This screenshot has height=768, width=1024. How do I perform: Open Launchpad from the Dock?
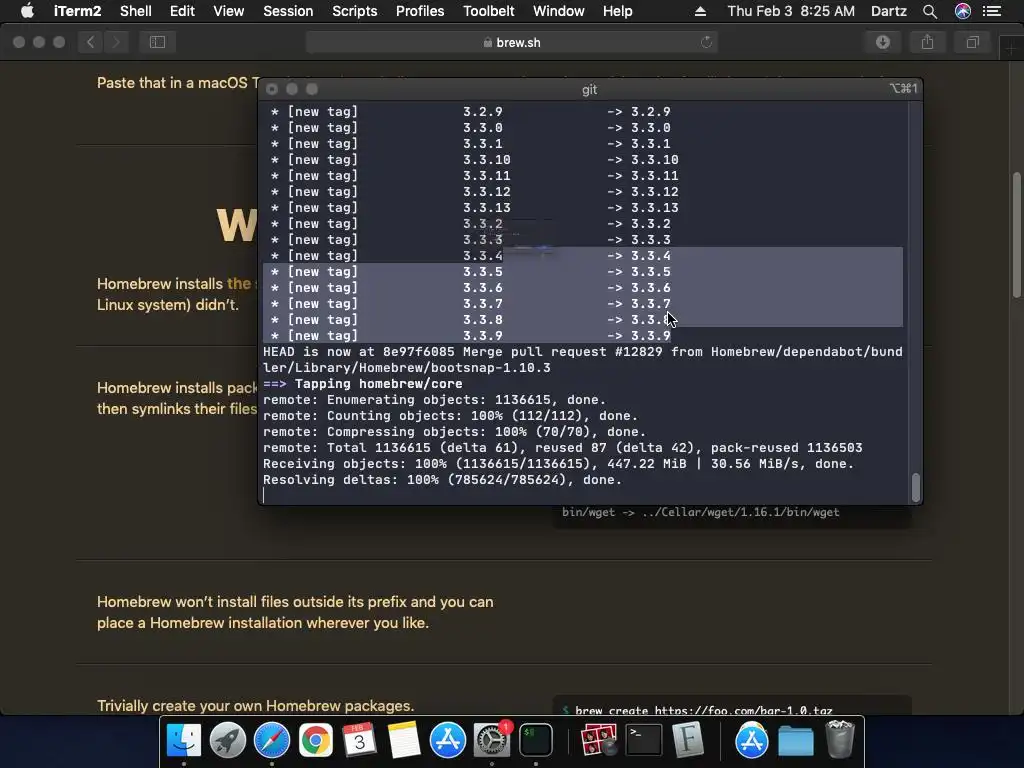(227, 741)
